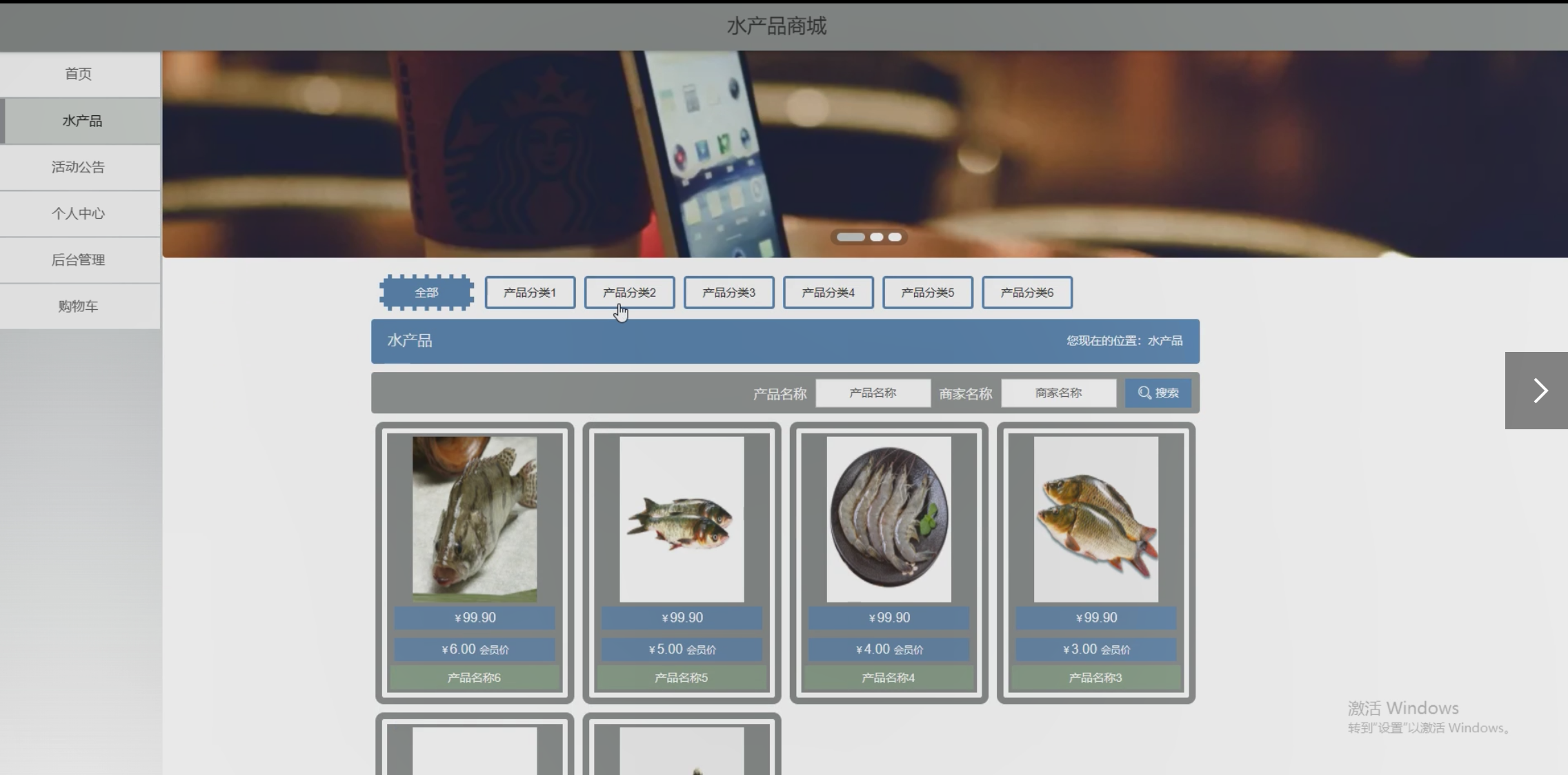Click the 产品名称6 label
The width and height of the screenshot is (1568, 775).
tap(475, 678)
